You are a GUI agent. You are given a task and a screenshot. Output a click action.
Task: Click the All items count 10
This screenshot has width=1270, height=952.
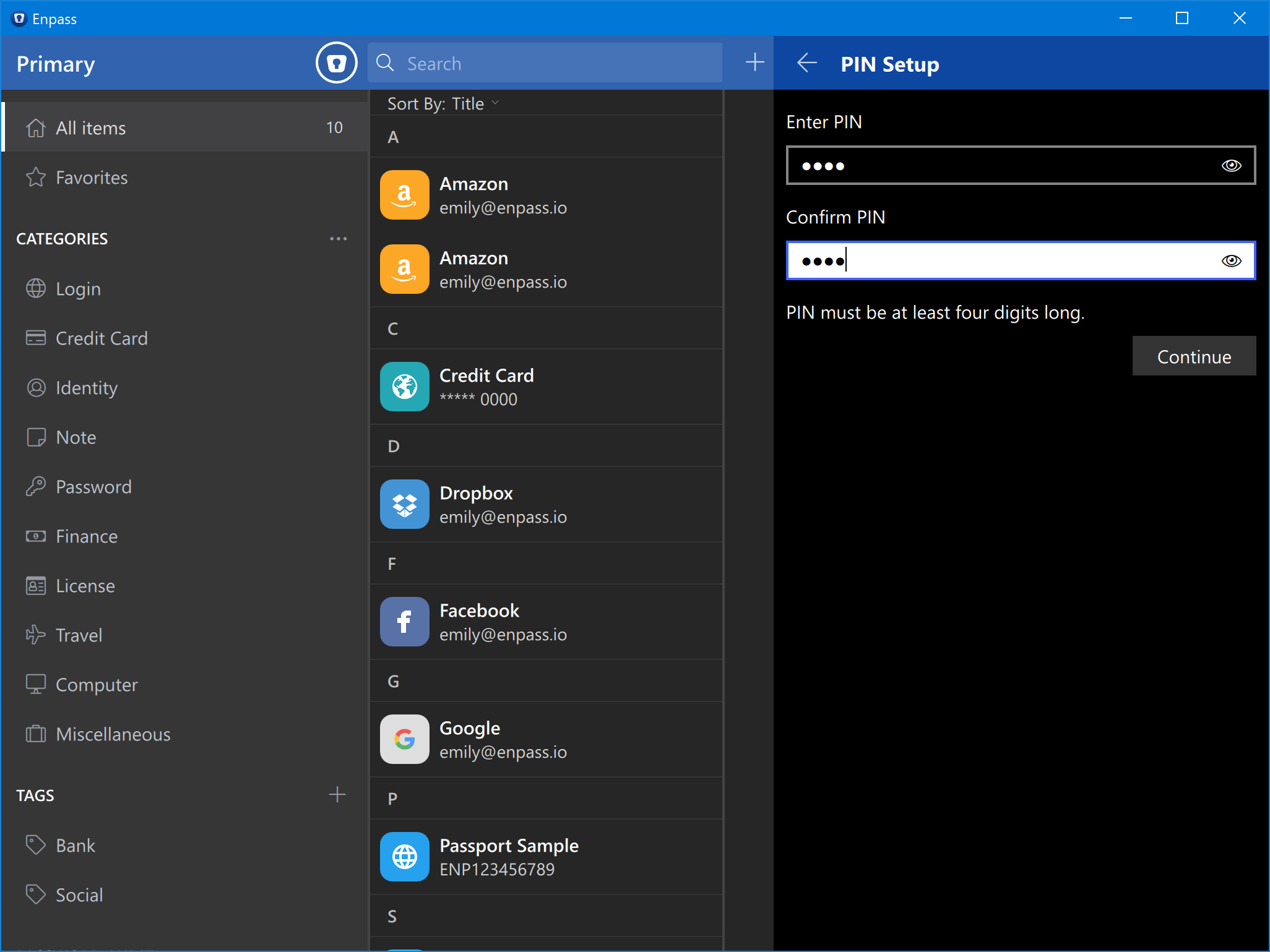334,127
